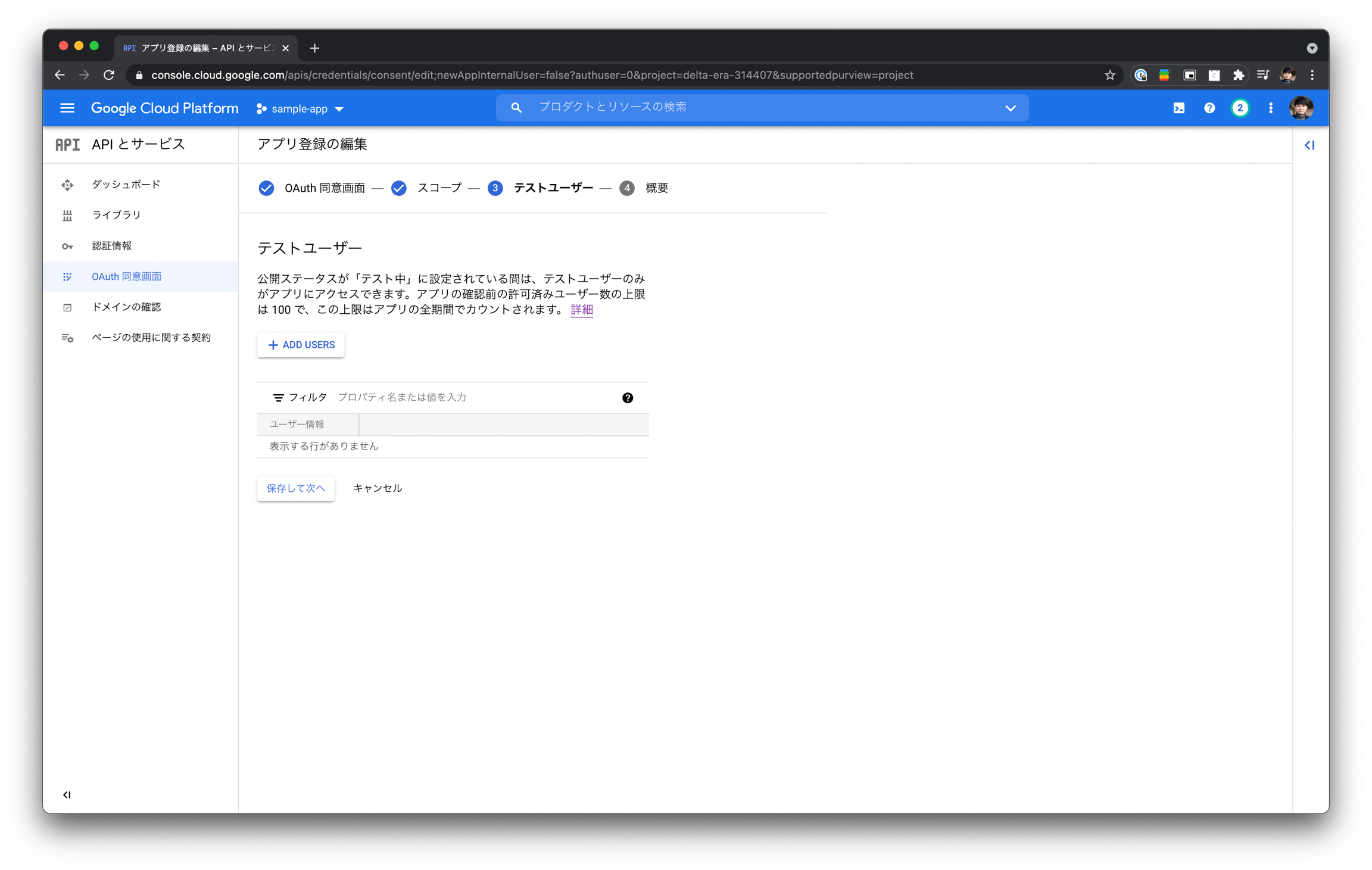The width and height of the screenshot is (1372, 870).
Task: Bookmark page with star icon
Action: [x=1109, y=75]
